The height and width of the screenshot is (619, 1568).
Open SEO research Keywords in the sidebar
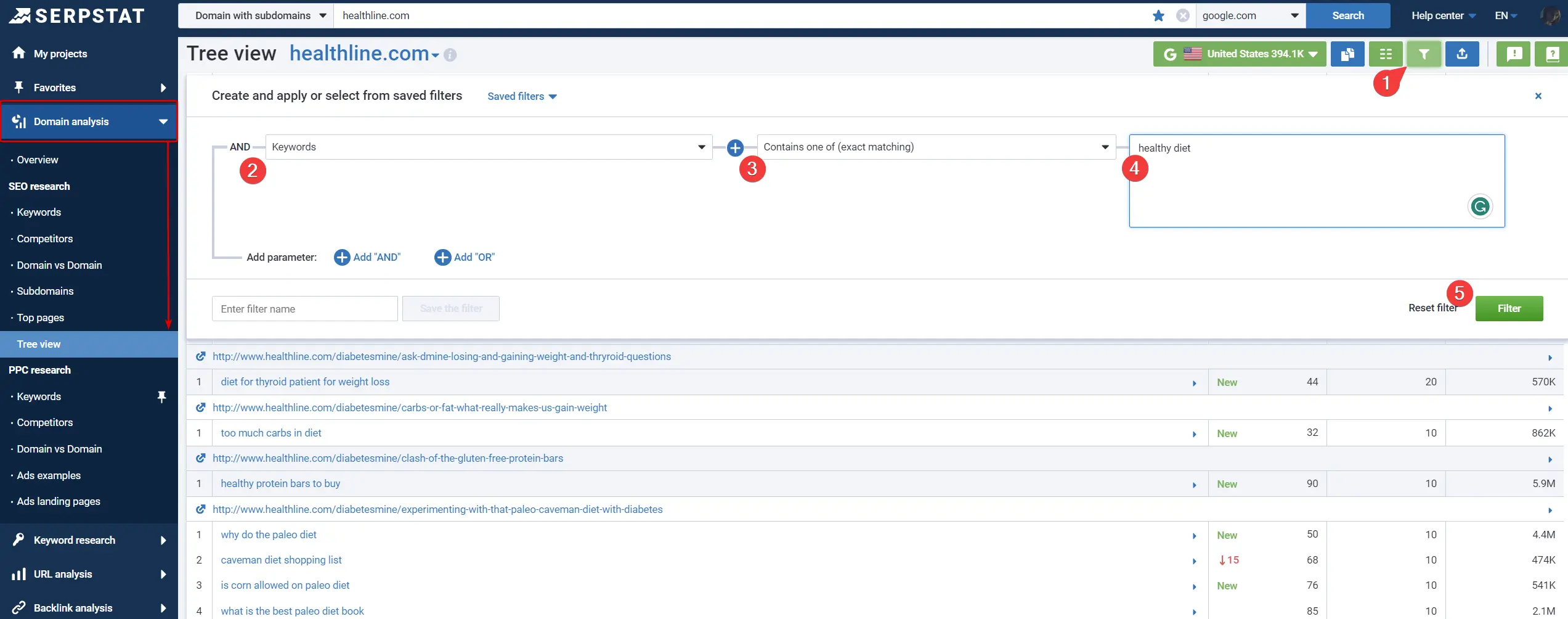click(39, 212)
